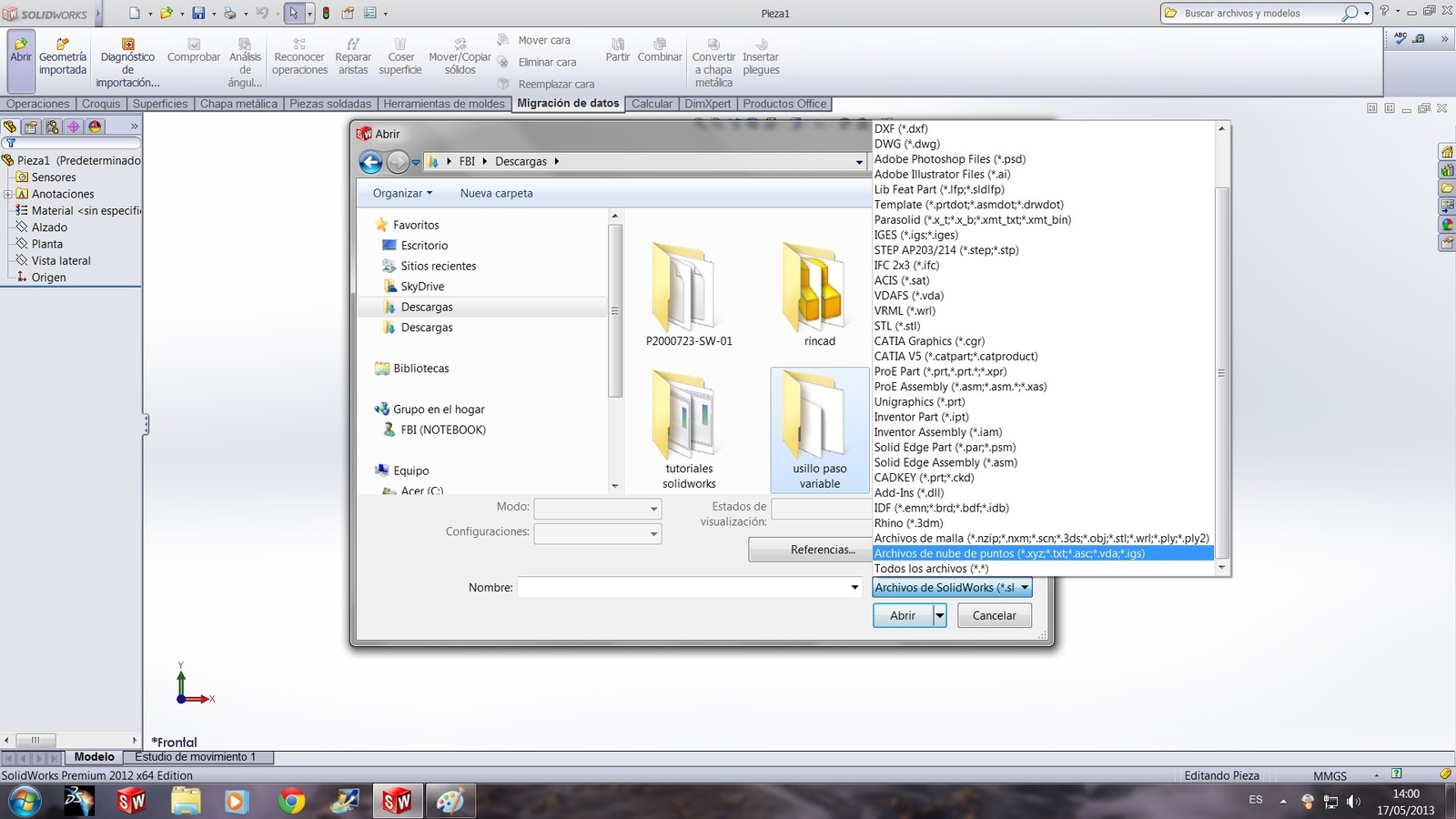This screenshot has width=1456, height=819.
Task: Click Mover/Copiar sólidos tool
Action: 460,56
